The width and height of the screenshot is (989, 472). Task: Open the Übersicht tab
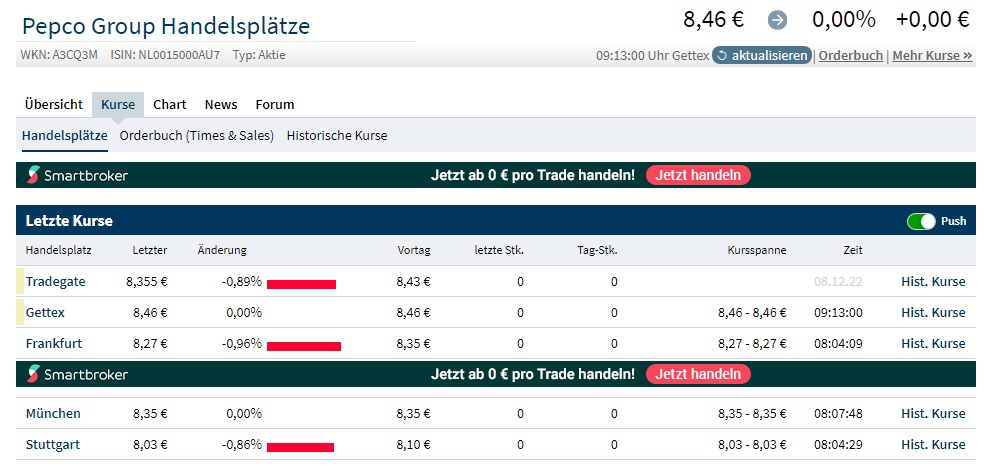(x=54, y=105)
